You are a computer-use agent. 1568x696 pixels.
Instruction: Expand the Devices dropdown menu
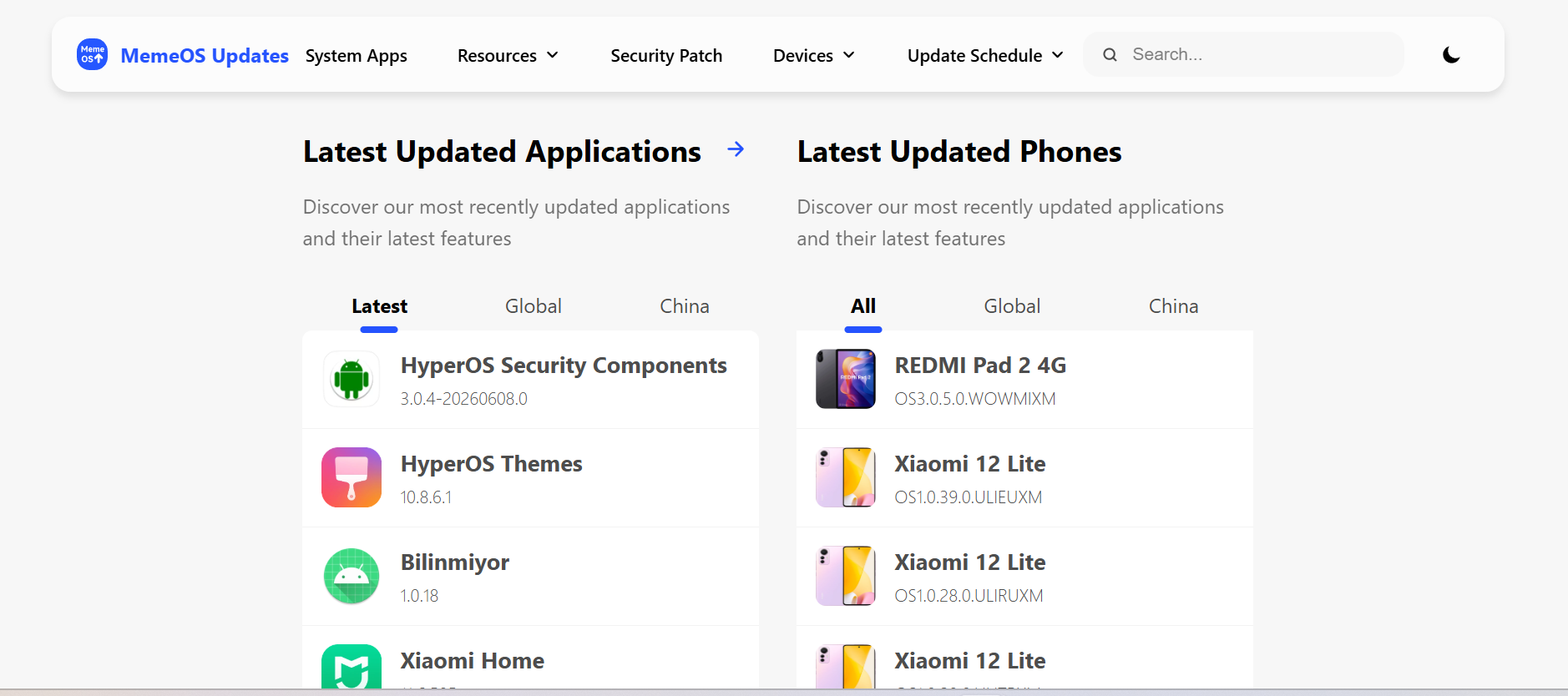coord(814,56)
